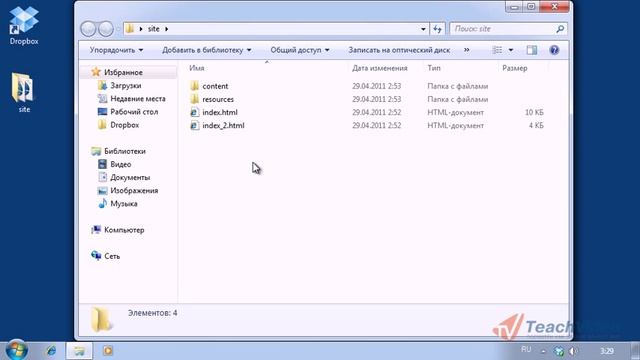
Task: Change the view layout icon
Action: (x=497, y=50)
